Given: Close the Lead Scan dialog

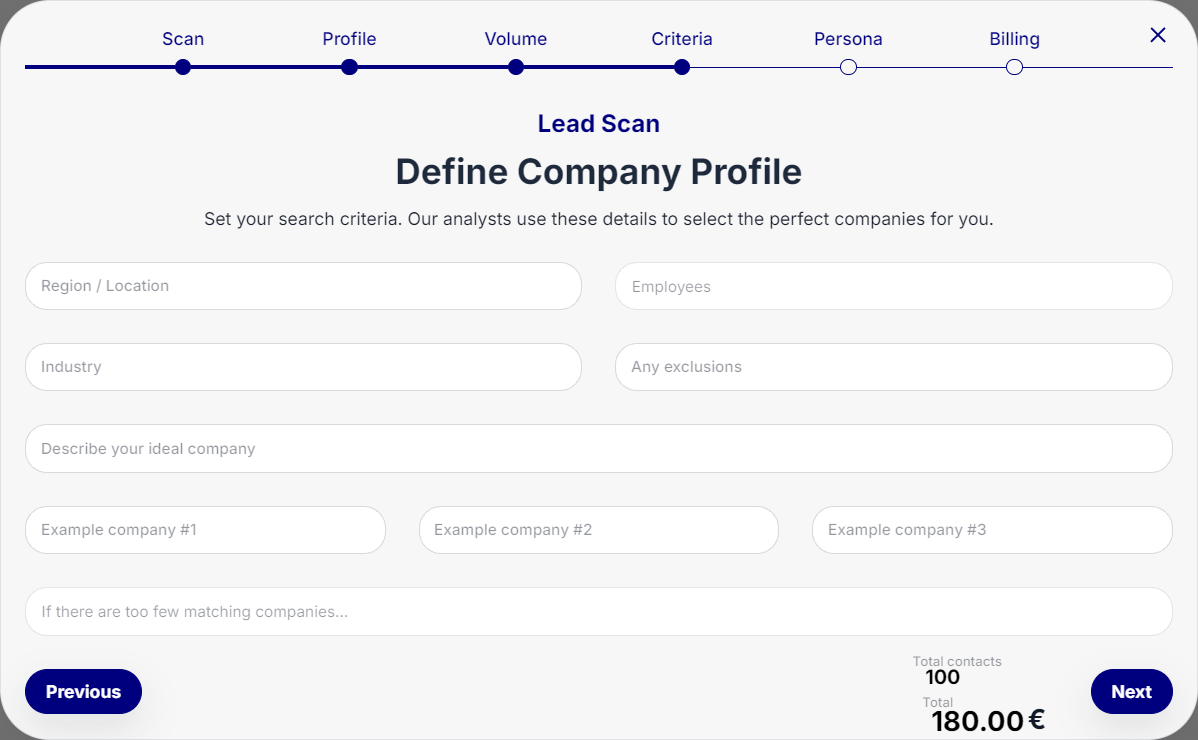Looking at the screenshot, I should (x=1158, y=36).
